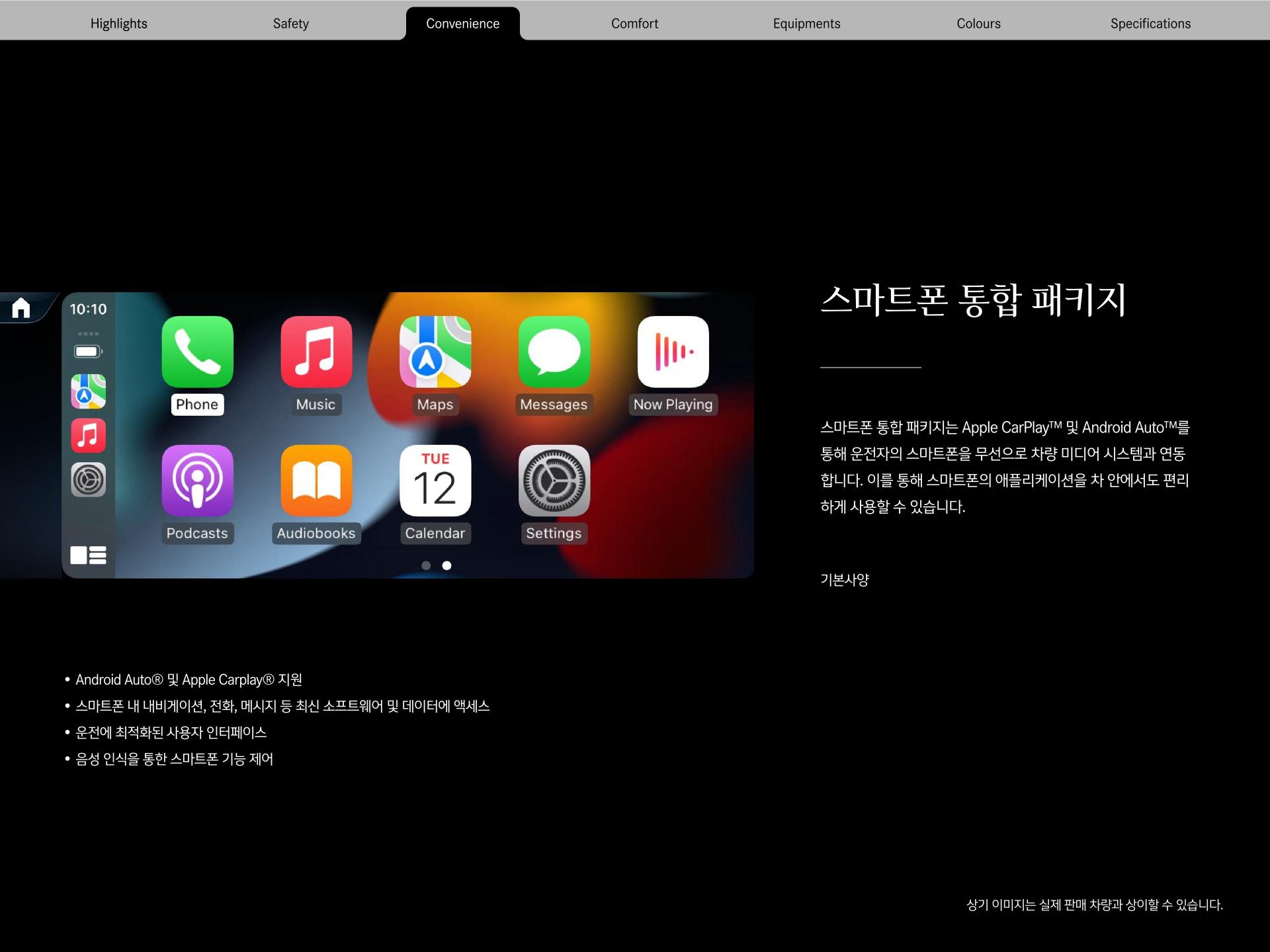Viewport: 1270px width, 952px height.
Task: Open the Safety tab
Action: click(291, 24)
